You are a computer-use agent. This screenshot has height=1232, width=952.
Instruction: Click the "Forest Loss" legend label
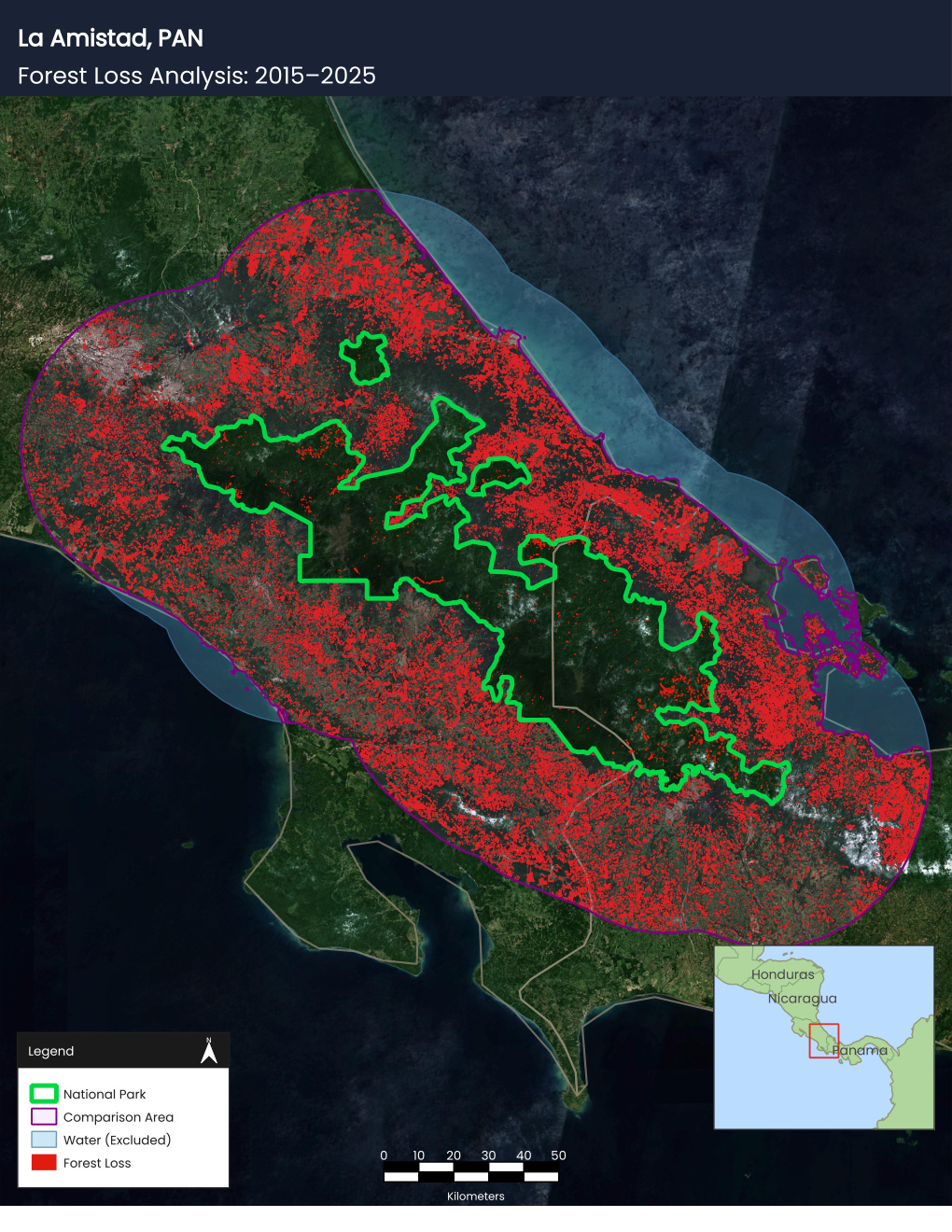pos(97,1163)
